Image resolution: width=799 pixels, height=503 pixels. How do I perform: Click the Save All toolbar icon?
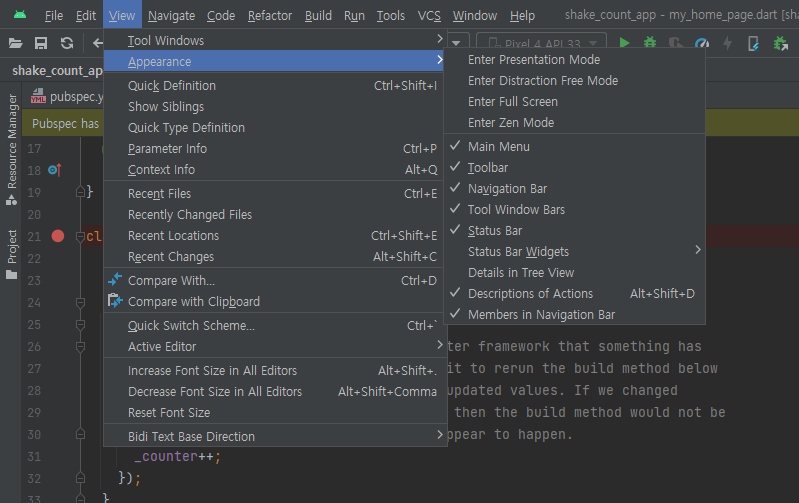tap(41, 43)
